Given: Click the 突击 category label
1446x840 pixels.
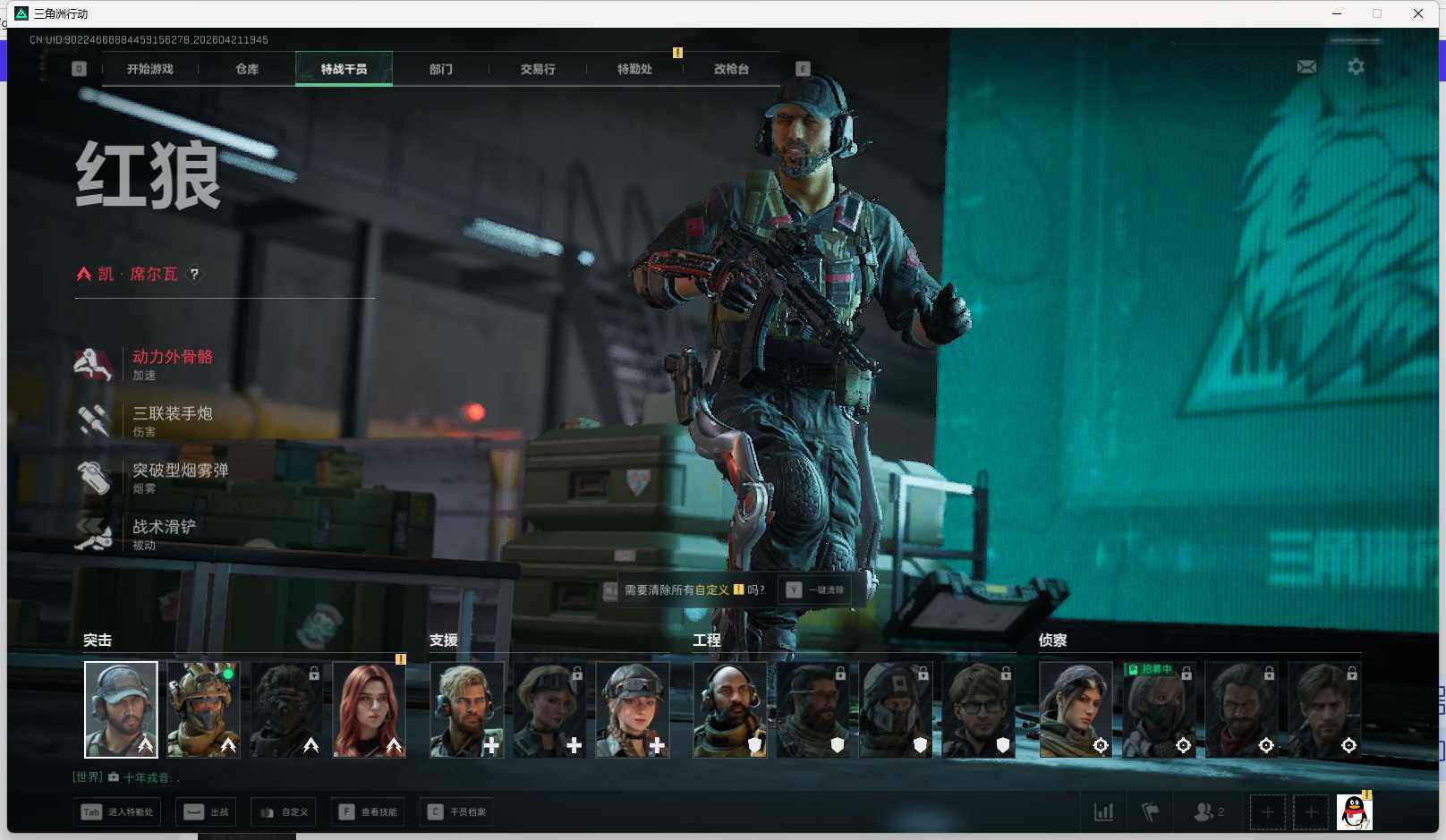Looking at the screenshot, I should 98,641.
